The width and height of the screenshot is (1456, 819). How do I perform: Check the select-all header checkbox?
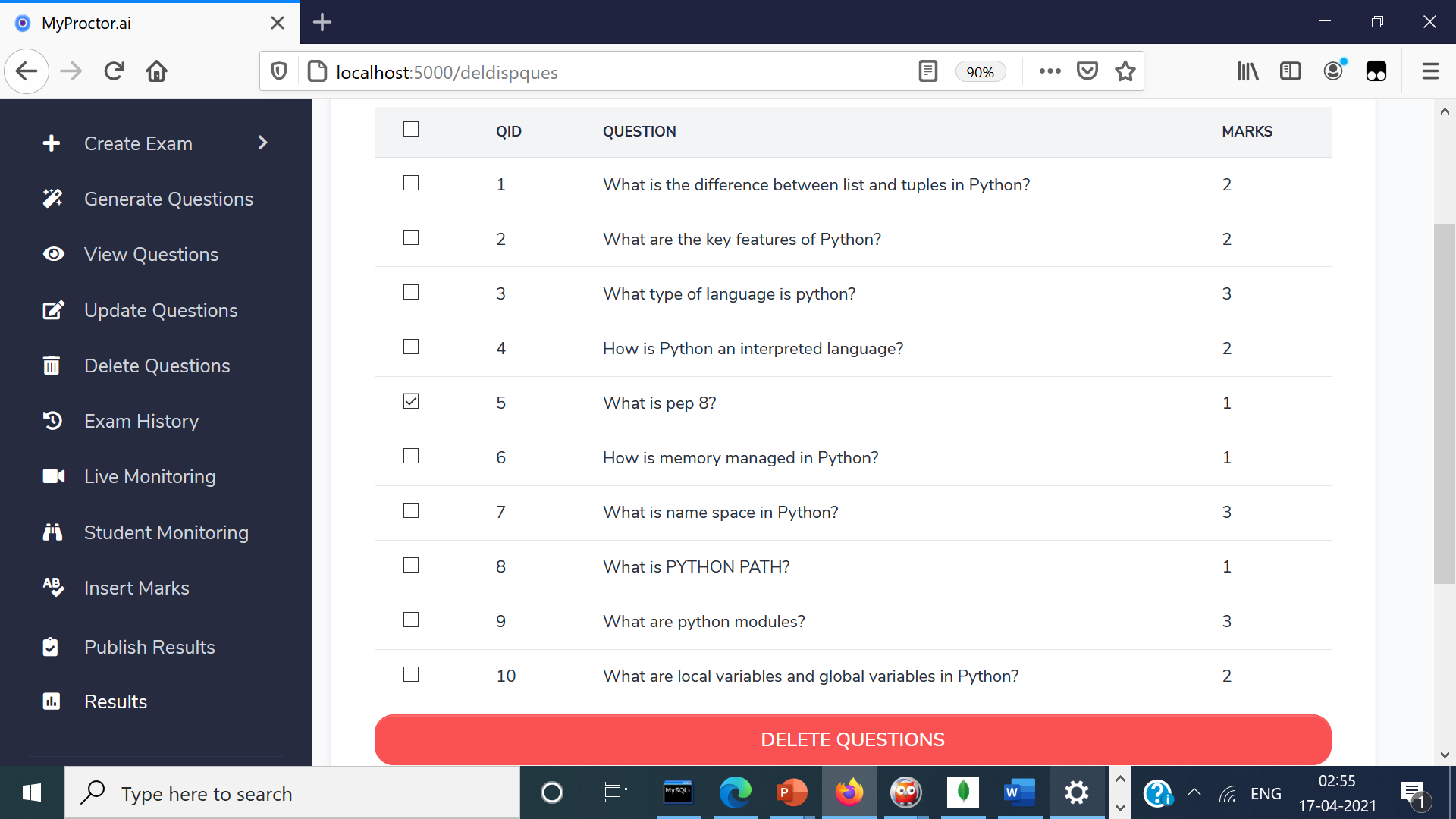411,129
